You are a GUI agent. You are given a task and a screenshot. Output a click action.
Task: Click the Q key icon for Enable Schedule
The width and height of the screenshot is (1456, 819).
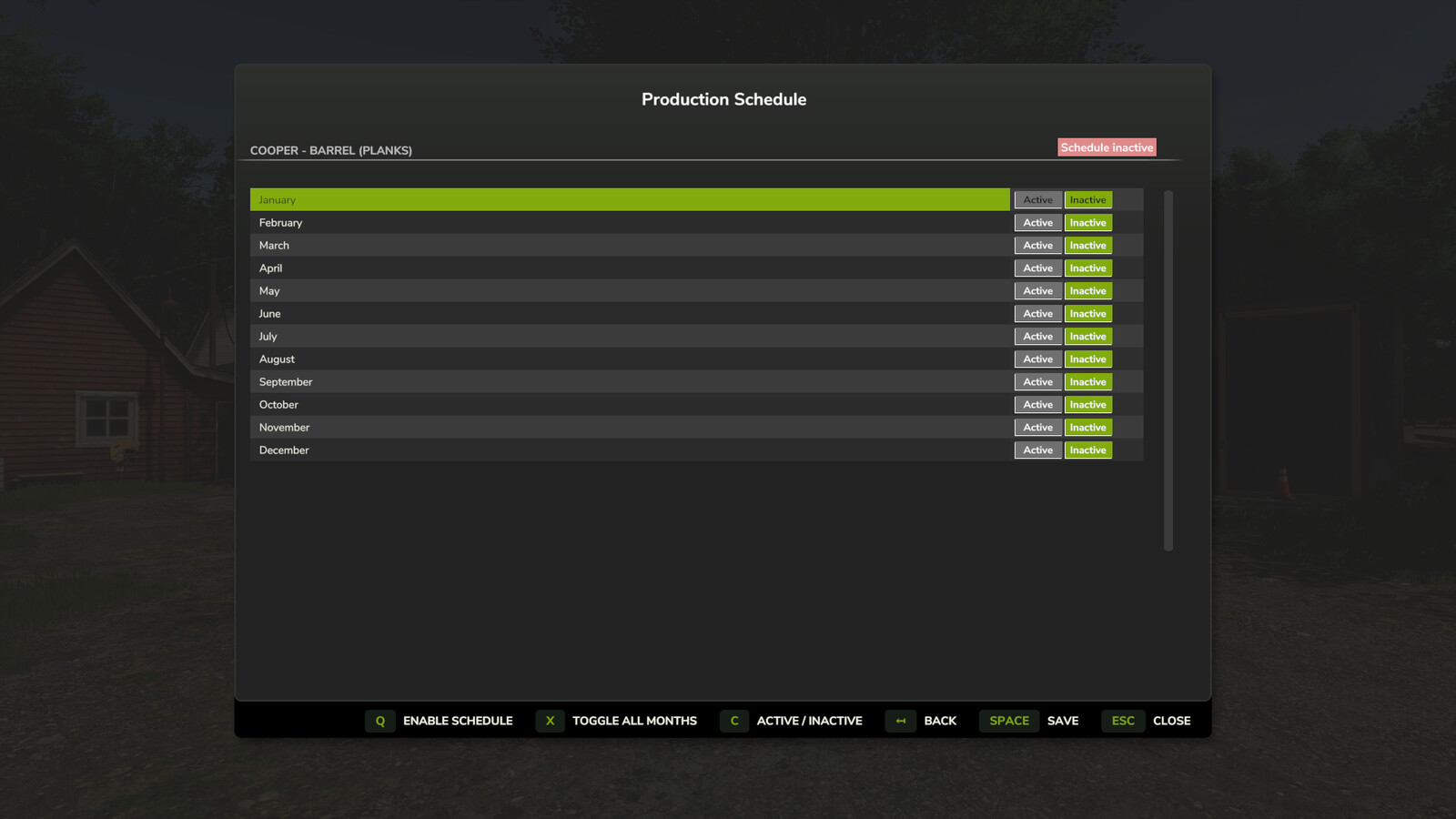[380, 721]
